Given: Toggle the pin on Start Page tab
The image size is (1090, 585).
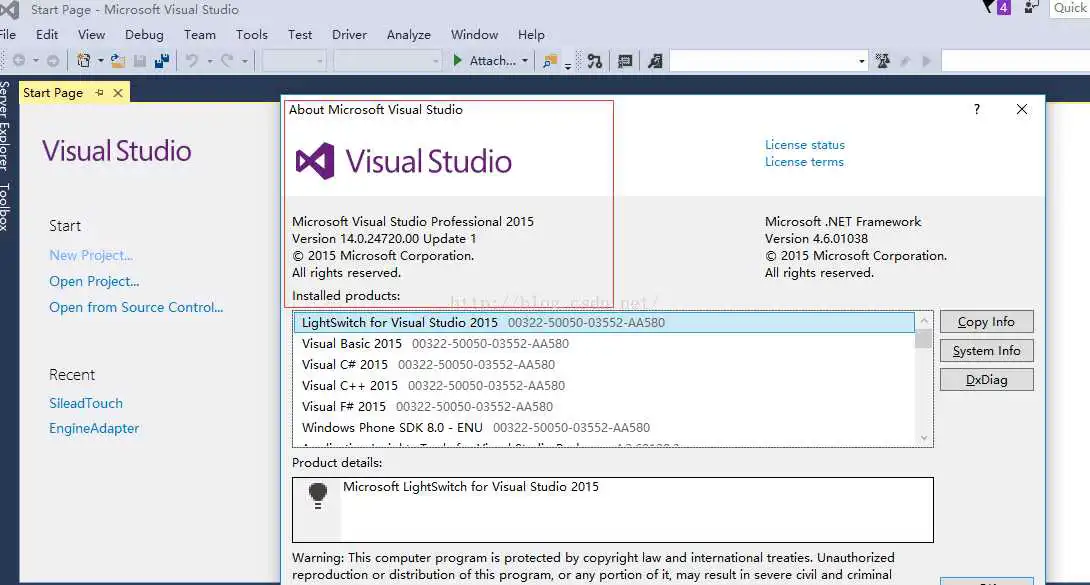Looking at the screenshot, I should tap(99, 93).
